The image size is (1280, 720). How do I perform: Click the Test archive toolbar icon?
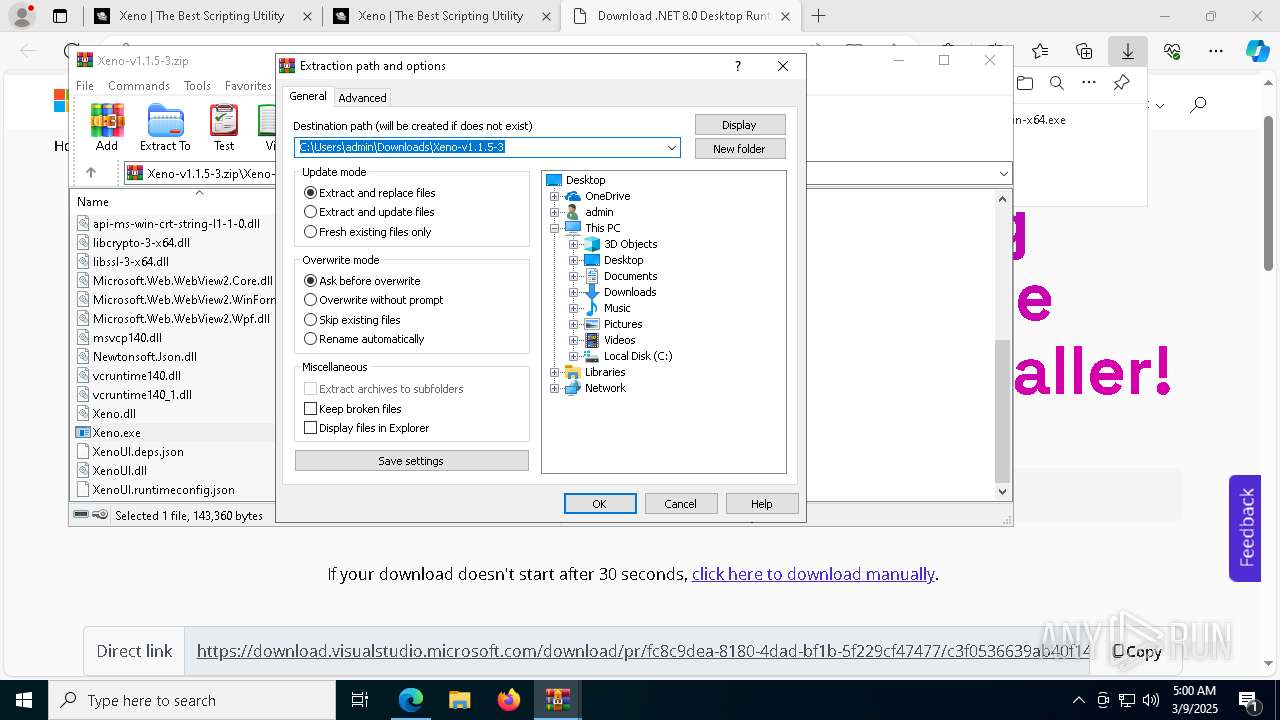pos(224,127)
